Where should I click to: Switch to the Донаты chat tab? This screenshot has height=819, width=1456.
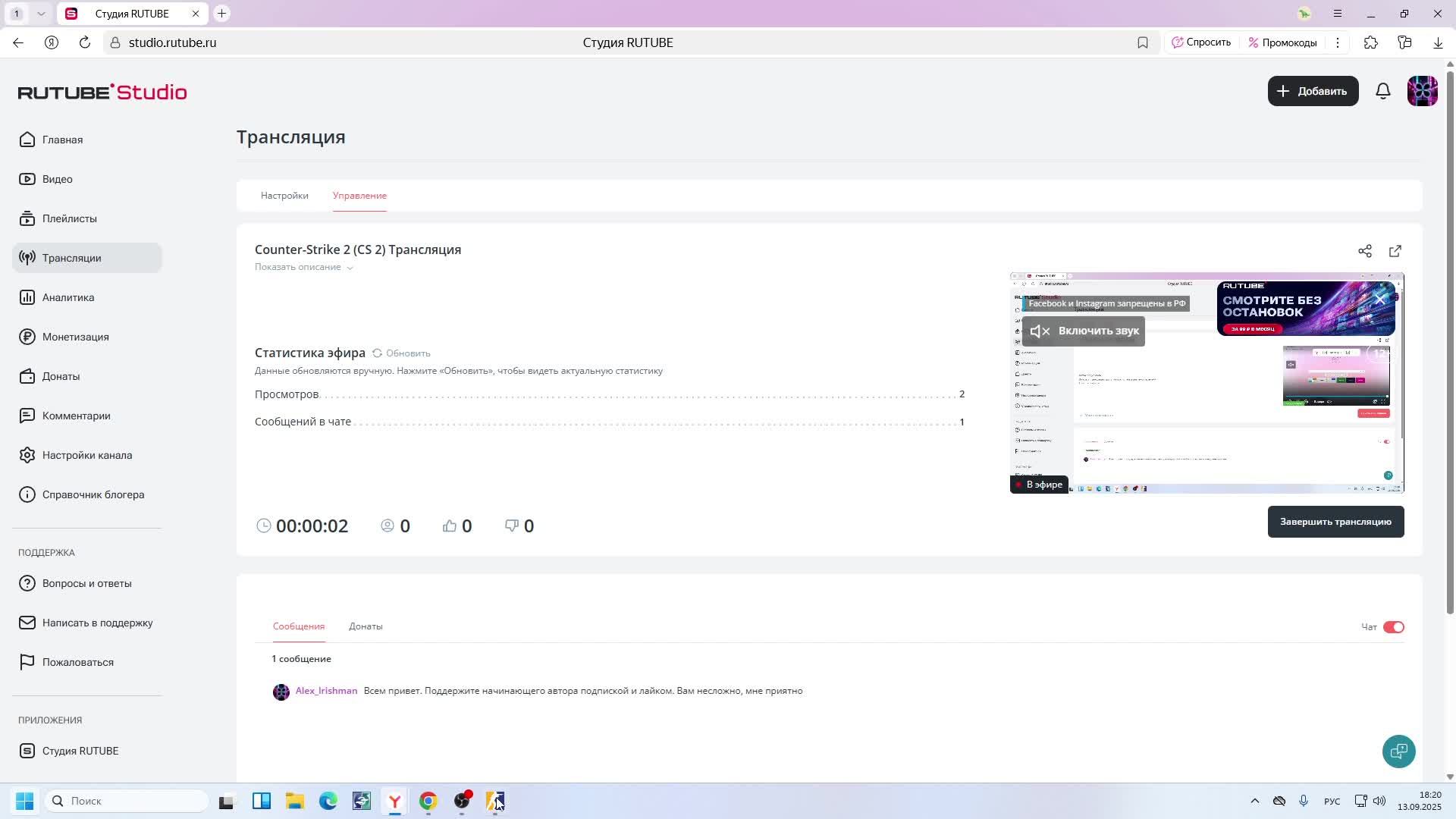click(x=366, y=626)
